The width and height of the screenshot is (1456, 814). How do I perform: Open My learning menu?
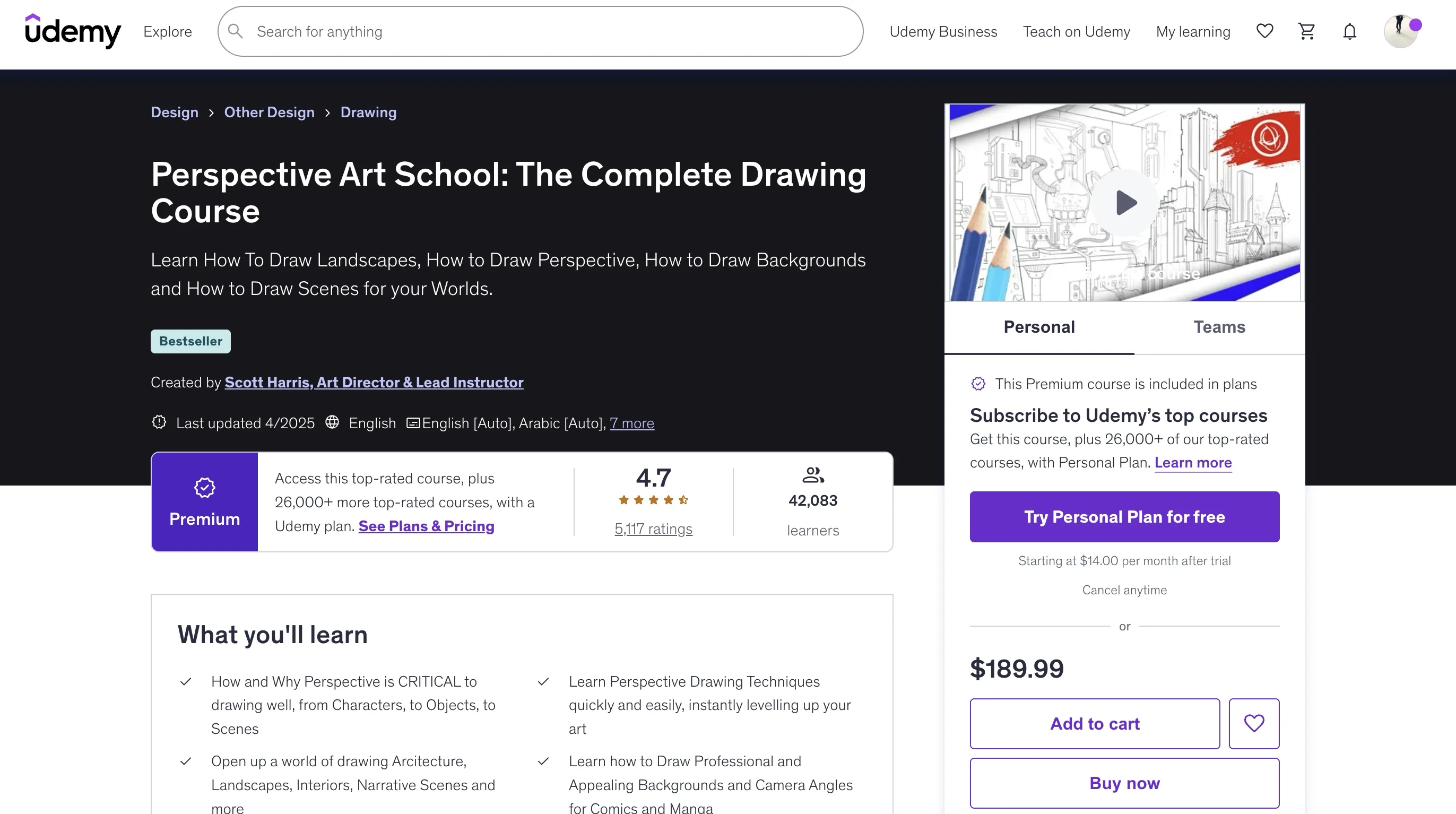1193,32
